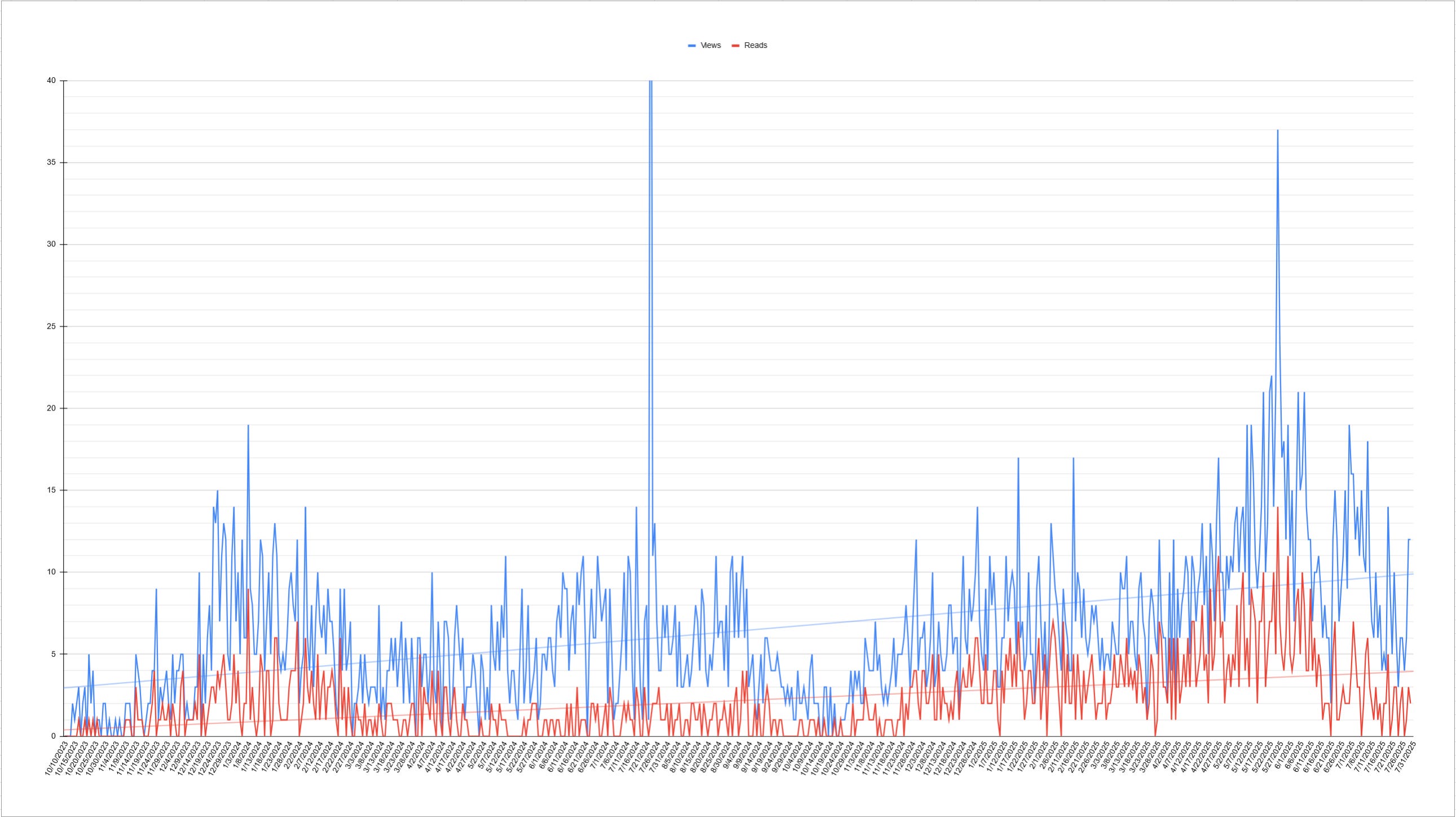Click the 0 y-axis label
The height and width of the screenshot is (817, 1456).
coord(54,736)
